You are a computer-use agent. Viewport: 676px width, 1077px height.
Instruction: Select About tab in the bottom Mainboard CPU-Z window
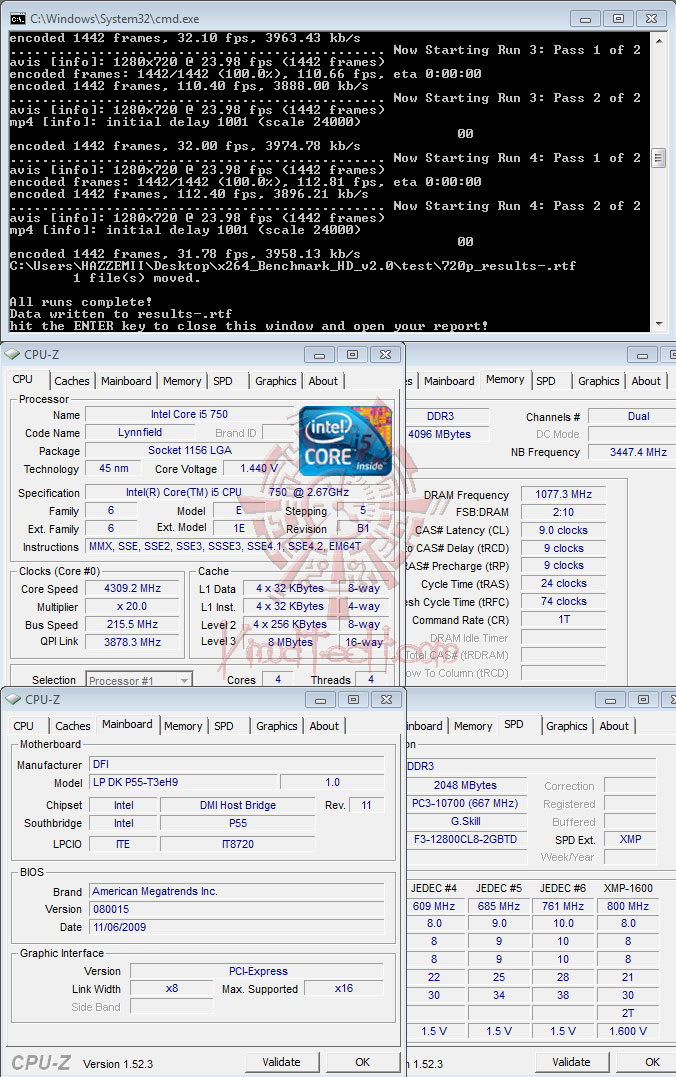click(x=324, y=726)
